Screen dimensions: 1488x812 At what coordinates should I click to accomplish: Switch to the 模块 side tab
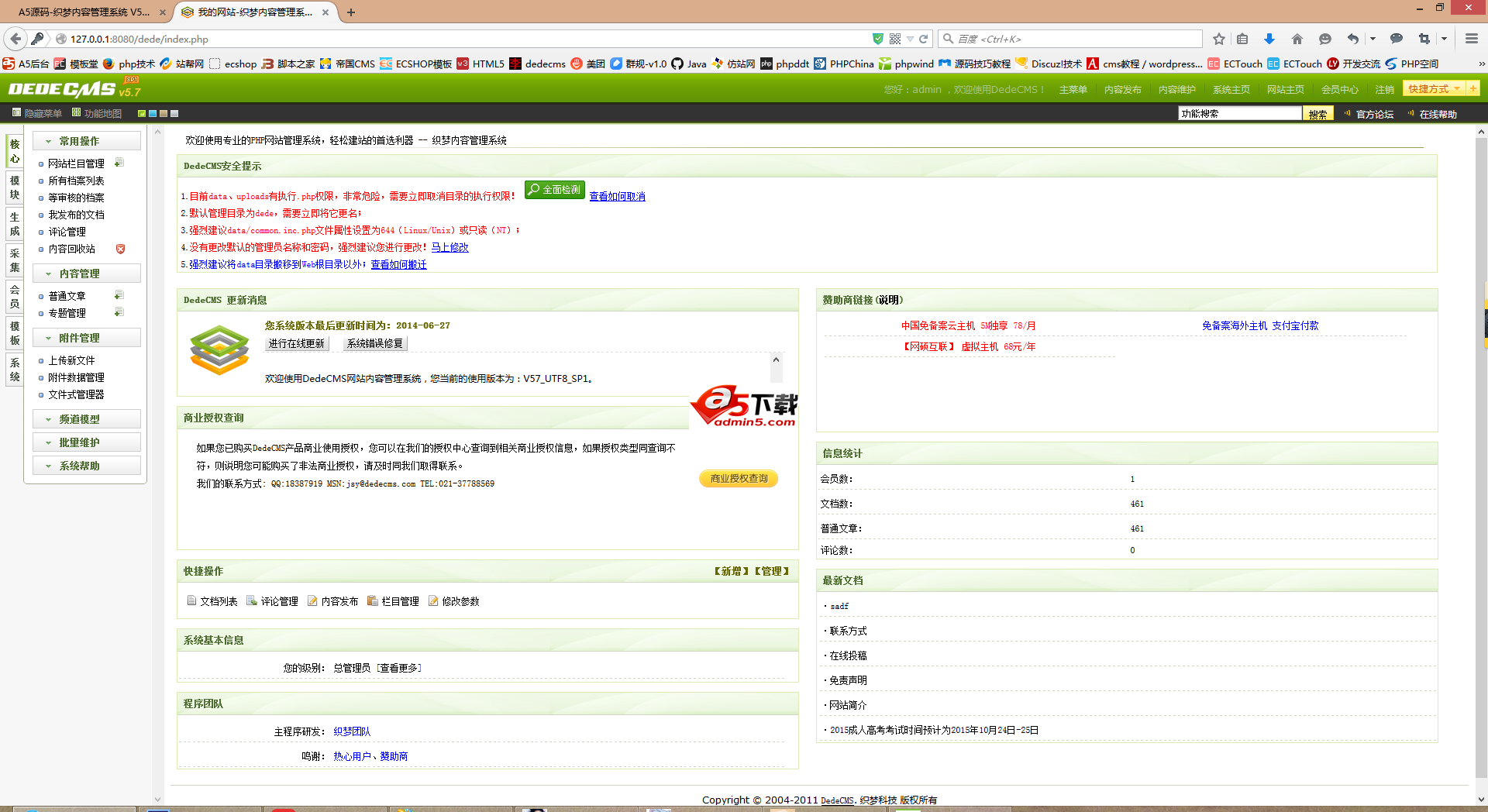(15, 188)
